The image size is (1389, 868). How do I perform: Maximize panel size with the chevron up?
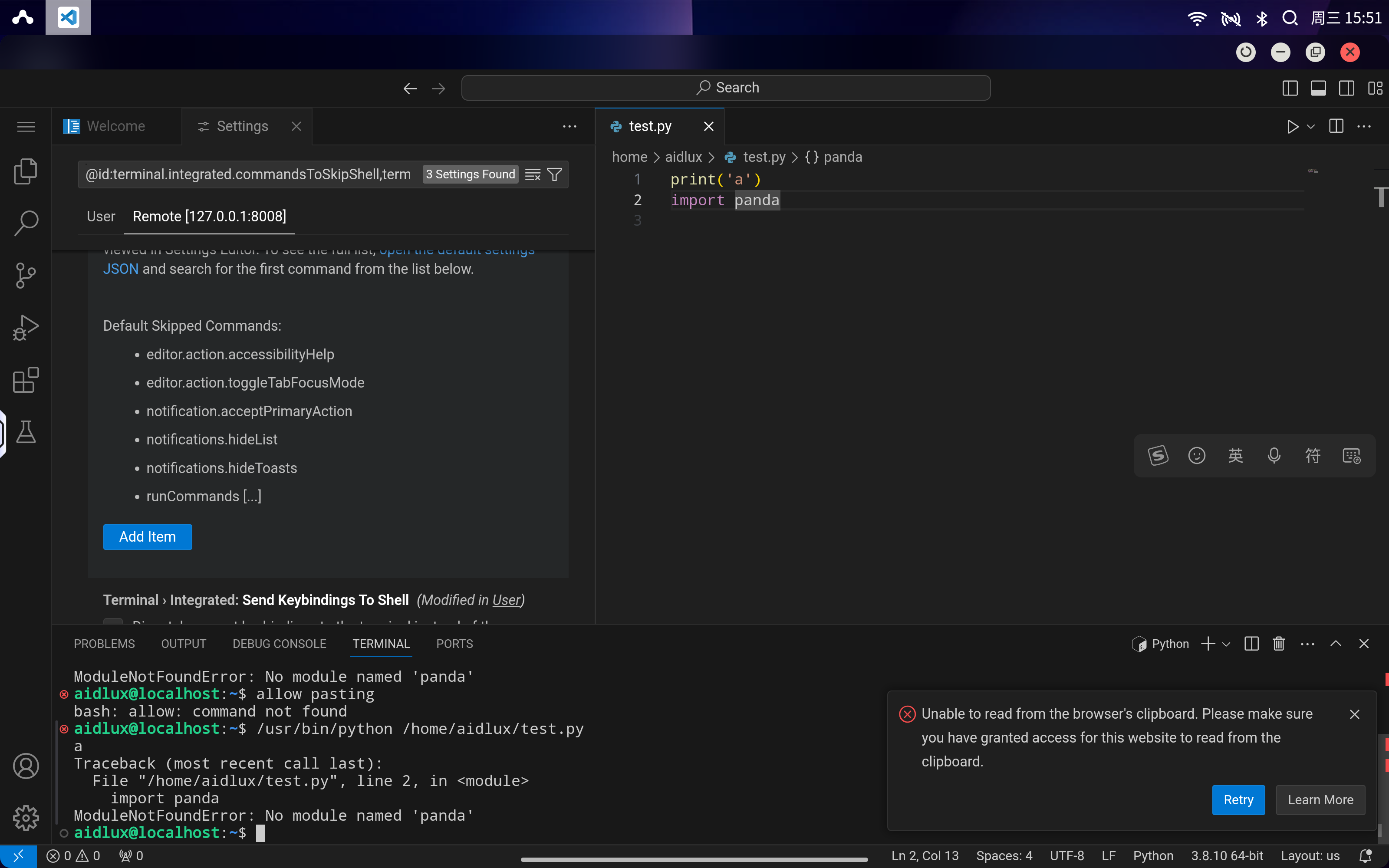[x=1336, y=644]
